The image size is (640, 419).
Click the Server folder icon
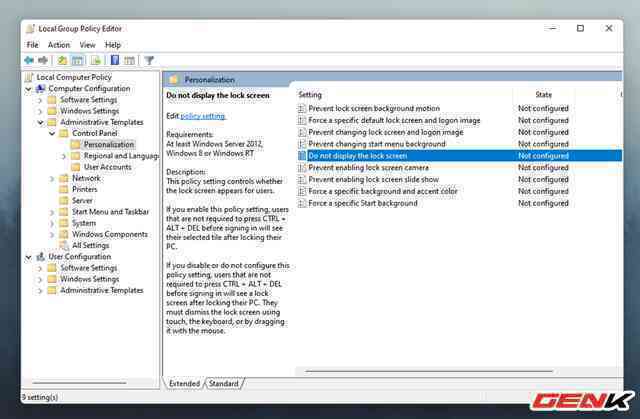64,200
